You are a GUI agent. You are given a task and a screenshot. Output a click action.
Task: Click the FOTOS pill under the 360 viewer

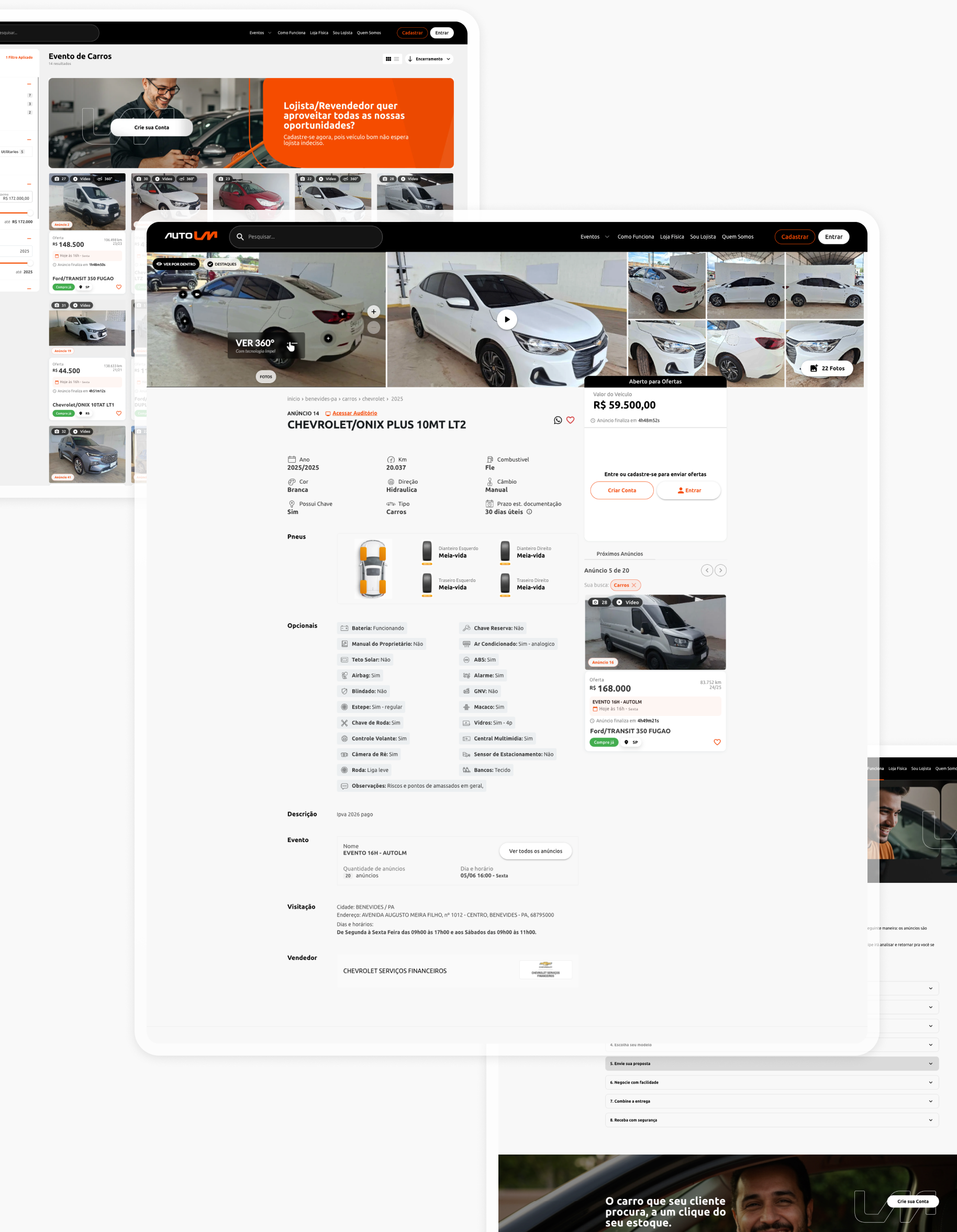(266, 377)
